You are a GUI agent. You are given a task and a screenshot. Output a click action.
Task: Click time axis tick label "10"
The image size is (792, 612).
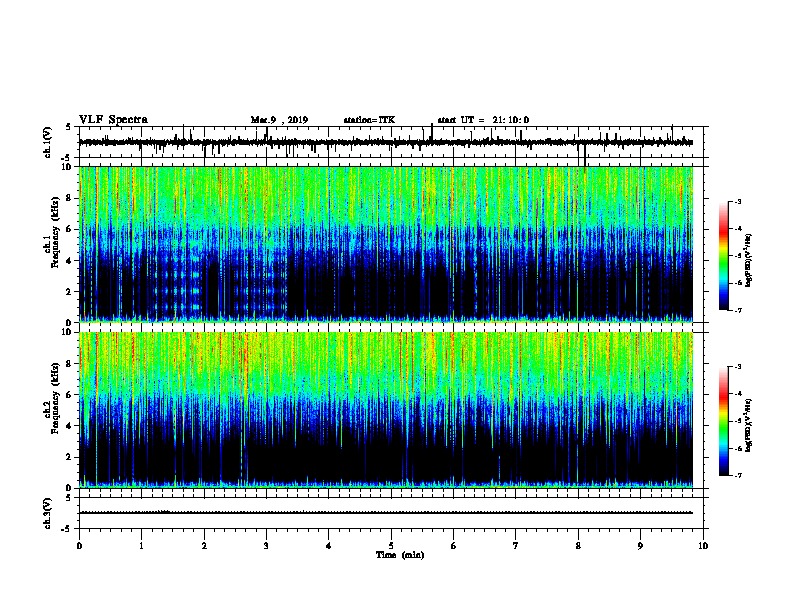click(703, 546)
